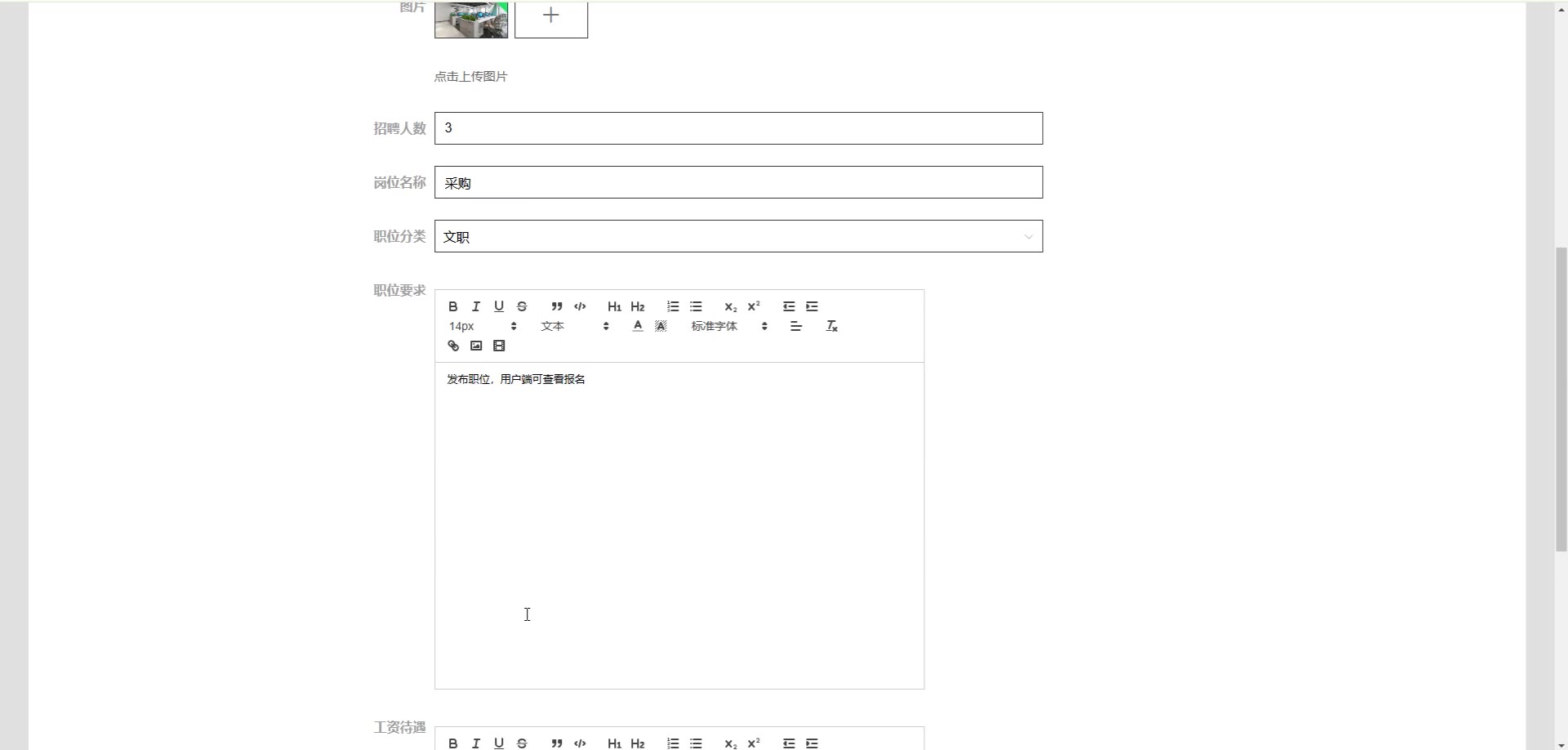Apply strikethrough in the 职位要求 editor

tap(522, 306)
